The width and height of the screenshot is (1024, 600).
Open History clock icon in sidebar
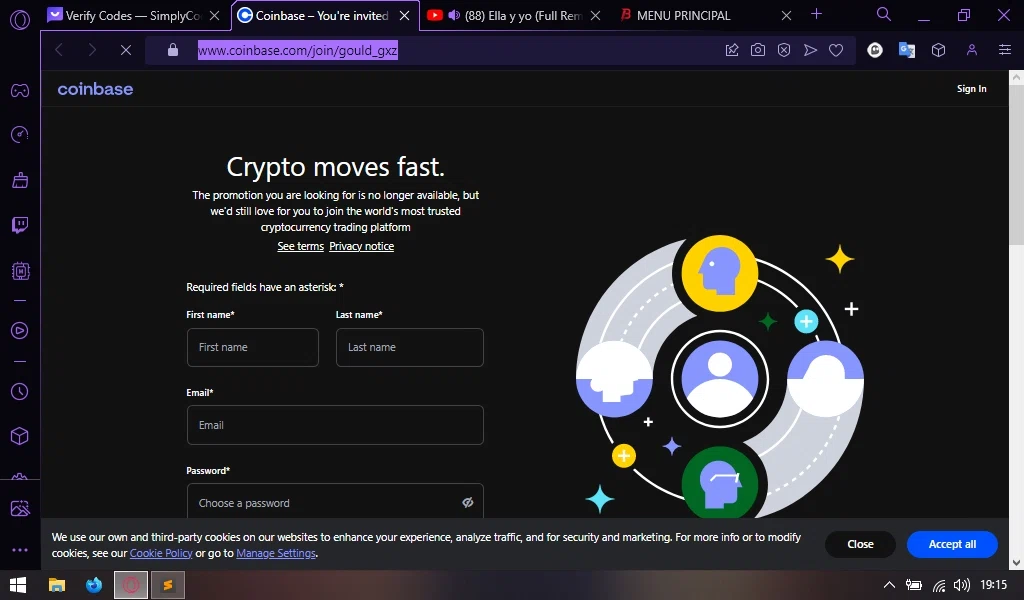20,391
